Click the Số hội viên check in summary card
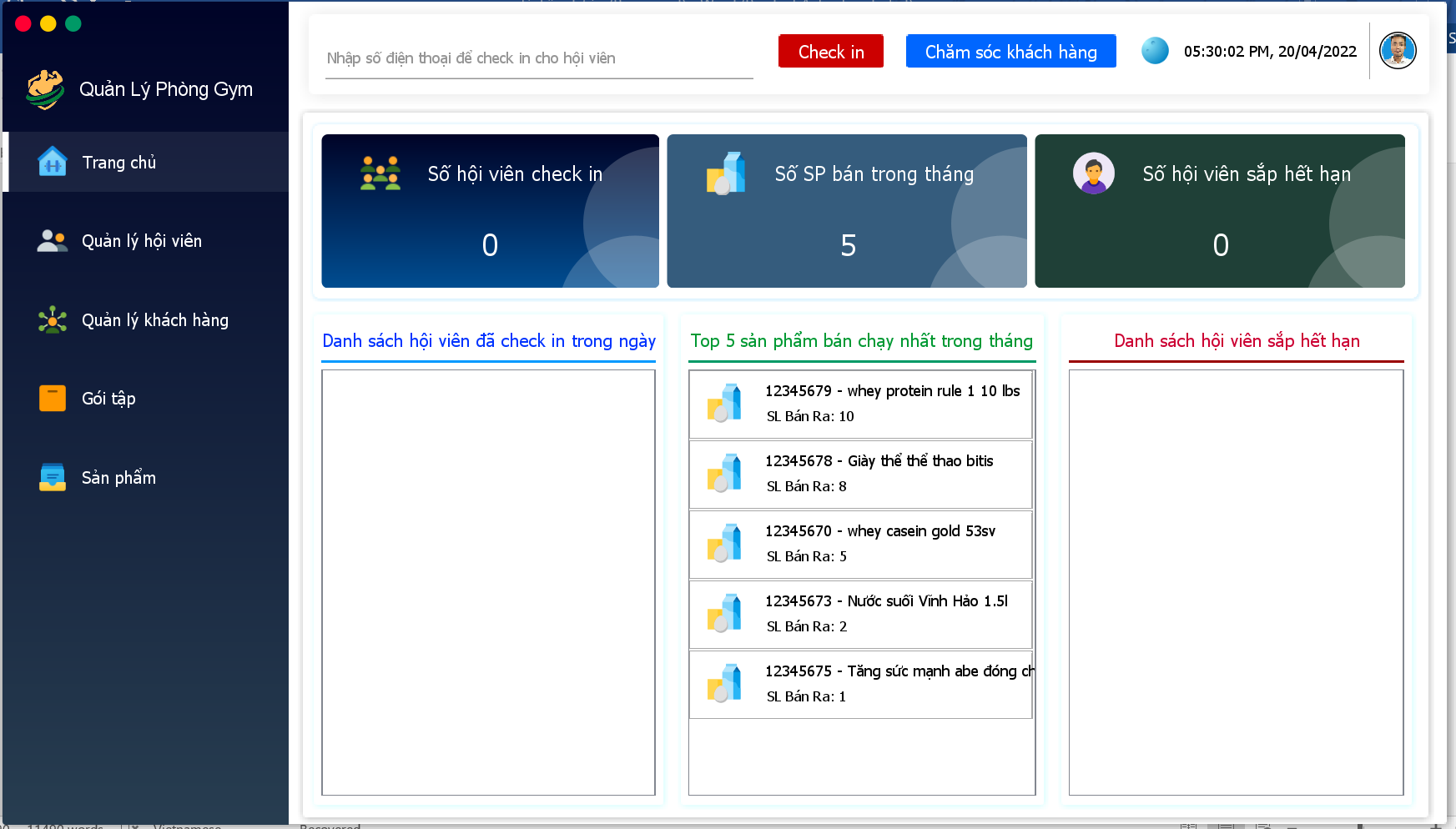The image size is (1456, 829). pos(490,211)
